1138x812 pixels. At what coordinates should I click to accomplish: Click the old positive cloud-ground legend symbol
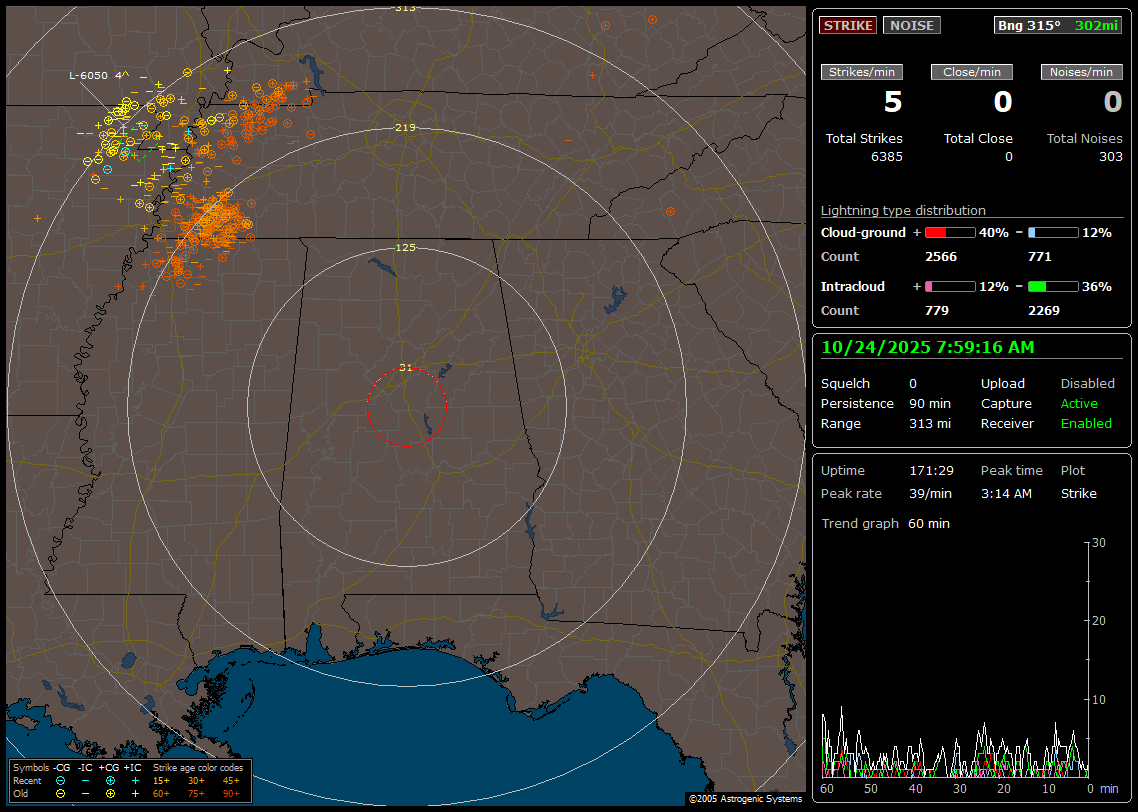tap(110, 793)
